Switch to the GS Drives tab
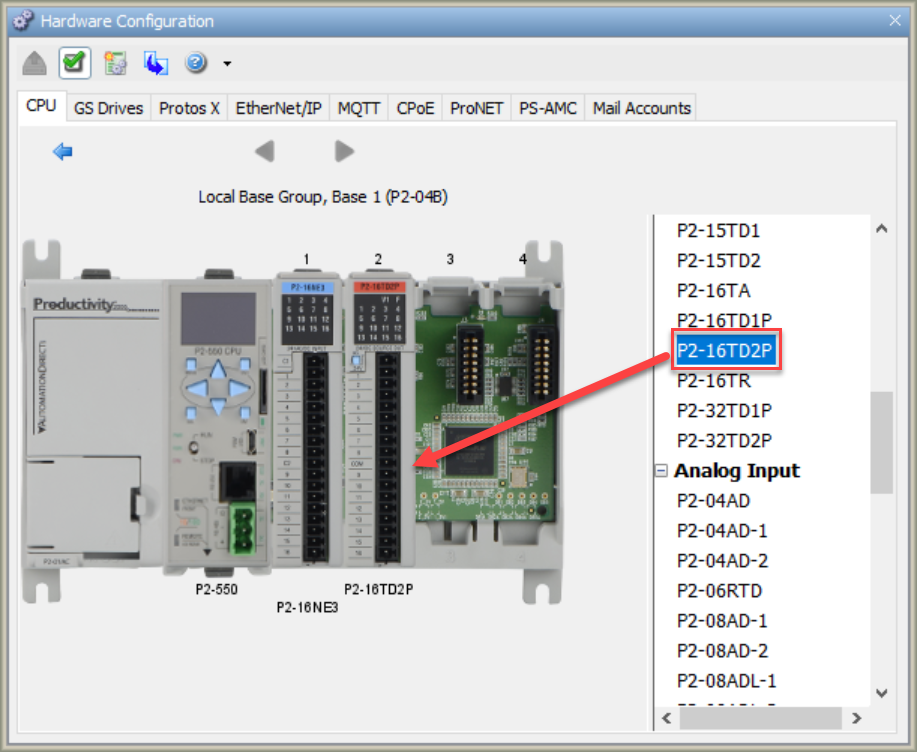The image size is (917, 752). click(108, 108)
